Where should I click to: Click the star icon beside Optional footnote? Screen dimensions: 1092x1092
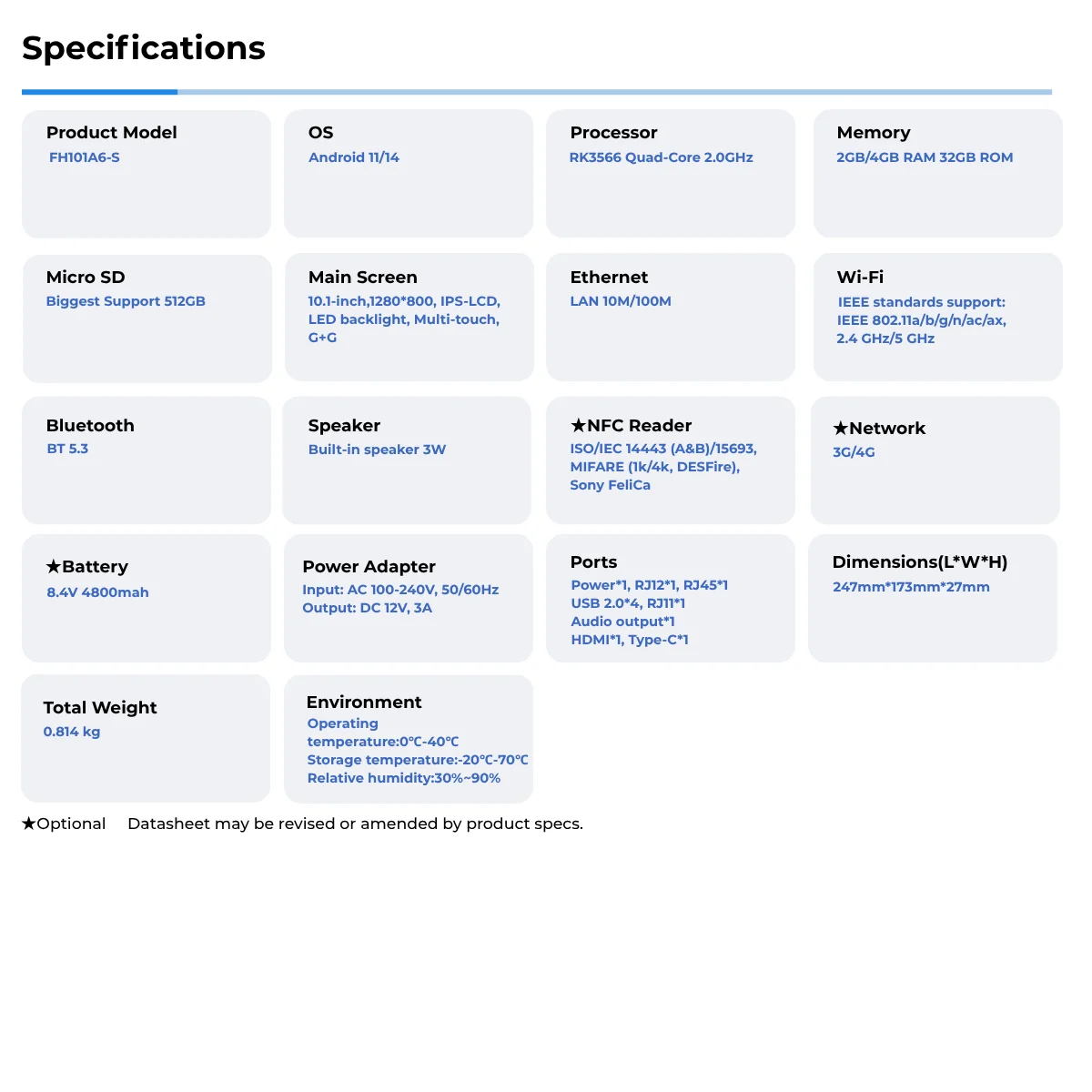tap(29, 824)
